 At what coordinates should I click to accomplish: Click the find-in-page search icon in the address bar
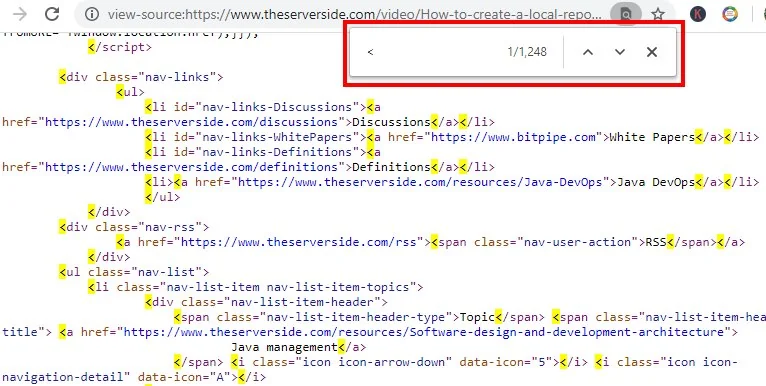[626, 14]
